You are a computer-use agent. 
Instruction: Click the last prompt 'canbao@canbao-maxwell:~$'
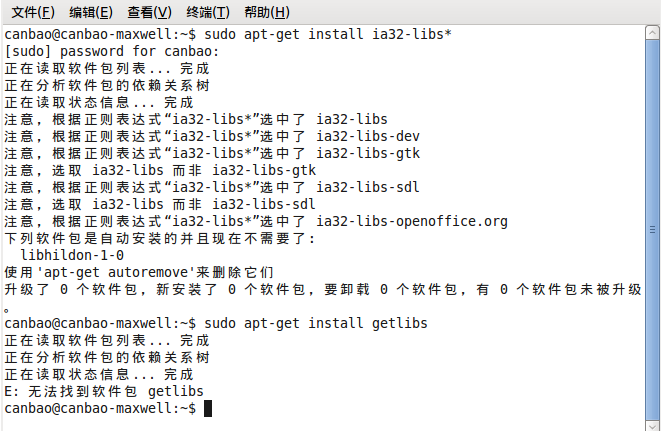pyautogui.click(x=100, y=408)
